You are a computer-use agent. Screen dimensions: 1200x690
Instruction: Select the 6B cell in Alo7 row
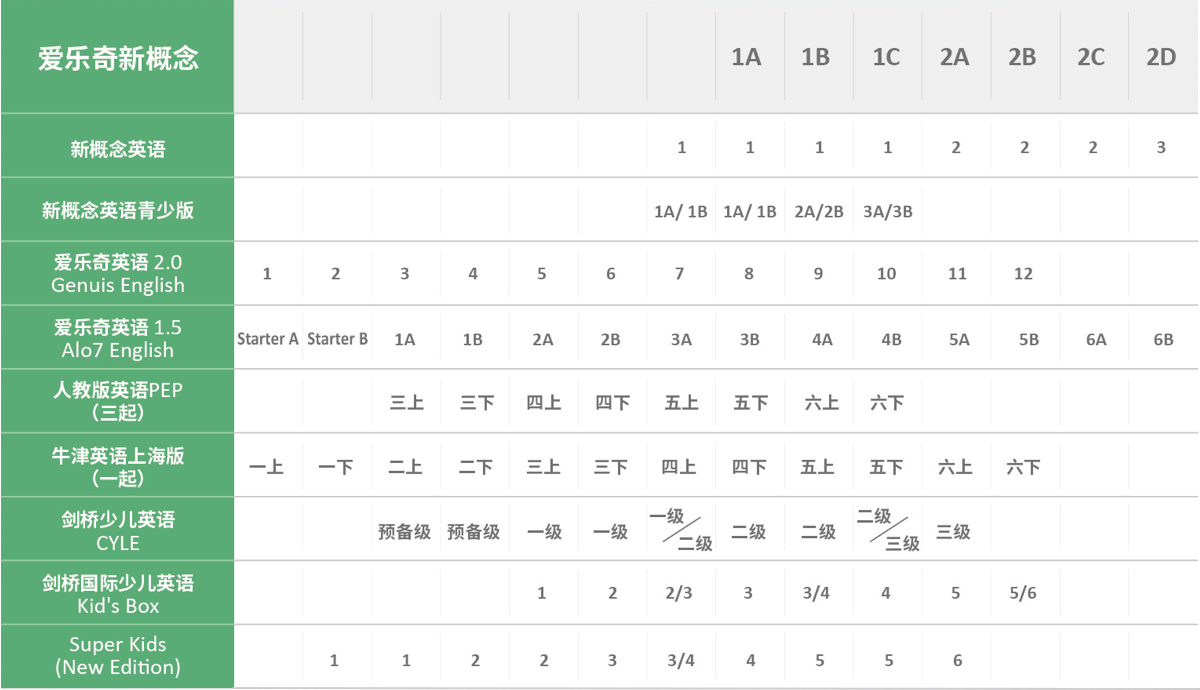pyautogui.click(x=1163, y=340)
